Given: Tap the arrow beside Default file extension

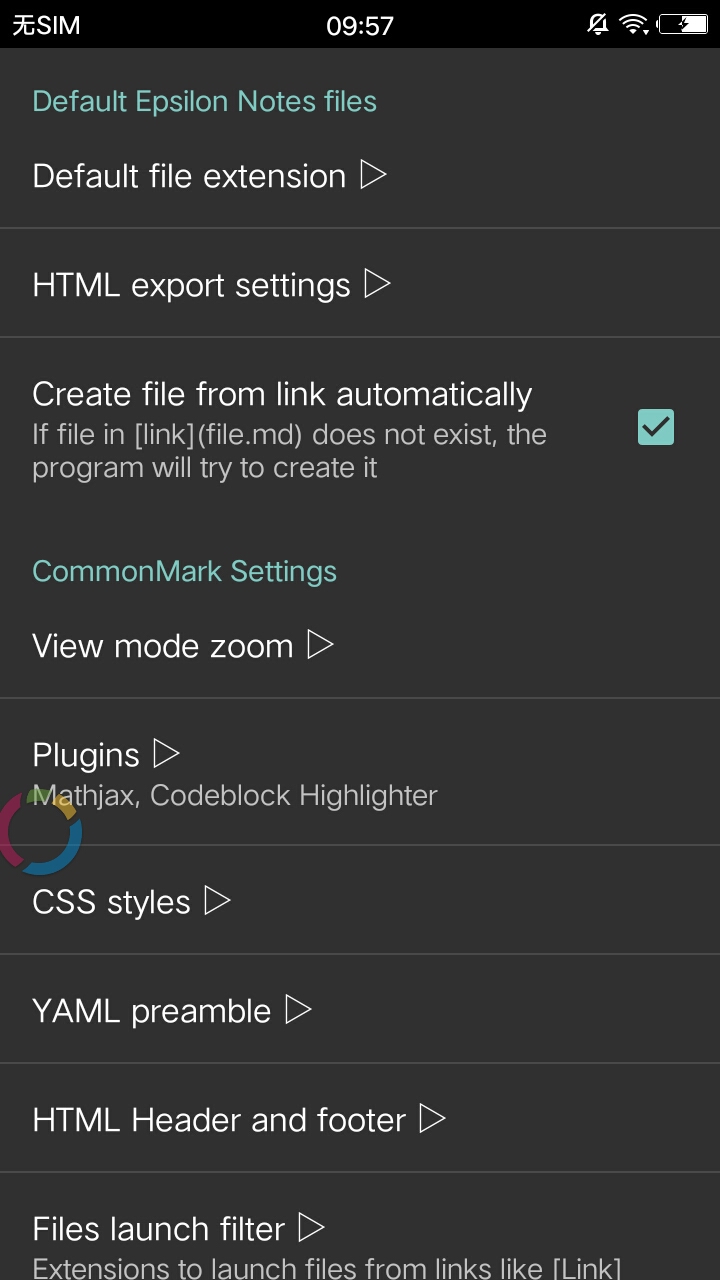Looking at the screenshot, I should pos(373,175).
